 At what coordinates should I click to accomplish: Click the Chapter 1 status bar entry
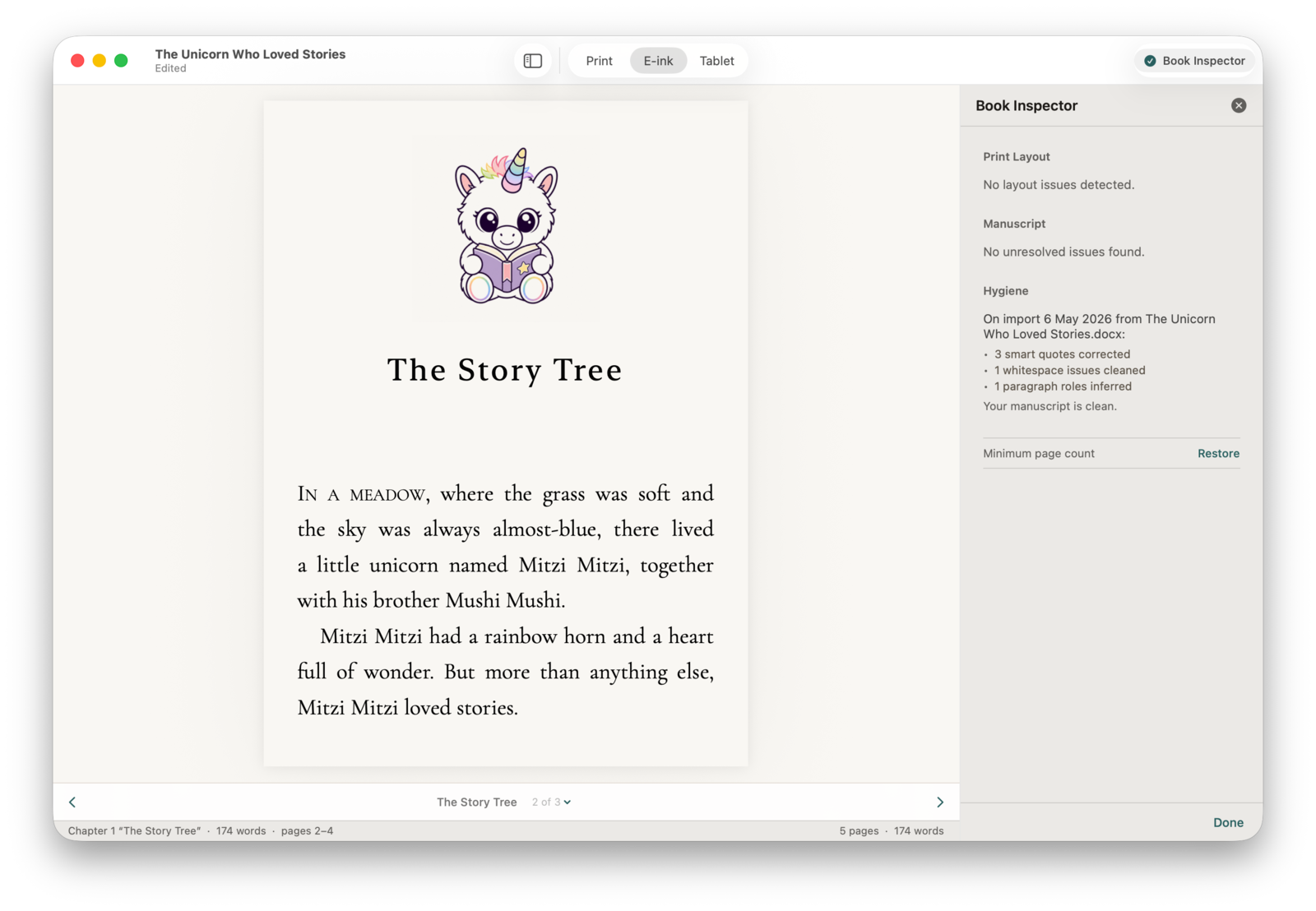(134, 830)
